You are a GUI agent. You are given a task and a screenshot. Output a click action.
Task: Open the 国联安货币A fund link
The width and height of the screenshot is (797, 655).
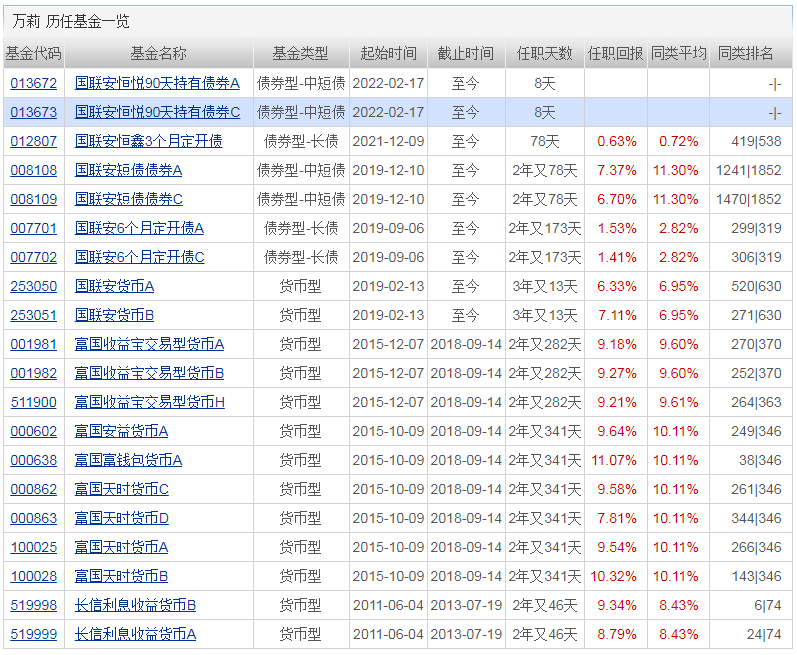(114, 286)
